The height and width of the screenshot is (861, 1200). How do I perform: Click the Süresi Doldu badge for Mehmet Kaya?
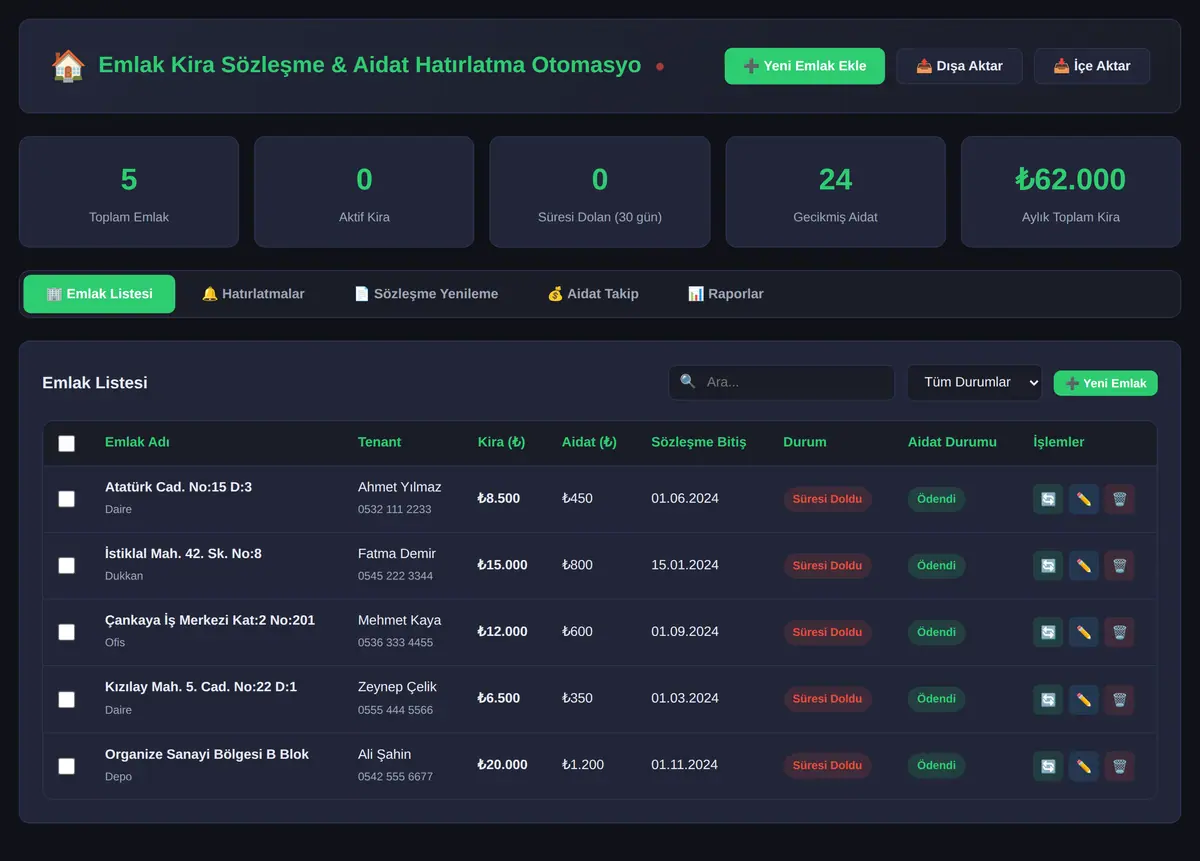pos(827,632)
